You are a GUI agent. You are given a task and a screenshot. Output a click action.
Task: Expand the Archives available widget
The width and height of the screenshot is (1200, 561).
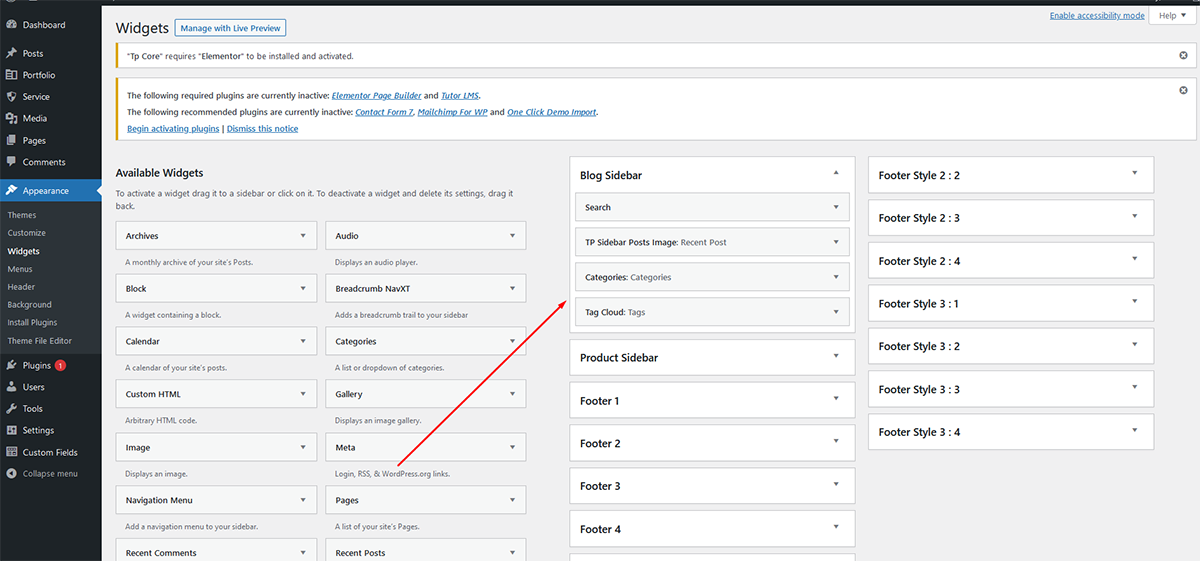tap(303, 236)
